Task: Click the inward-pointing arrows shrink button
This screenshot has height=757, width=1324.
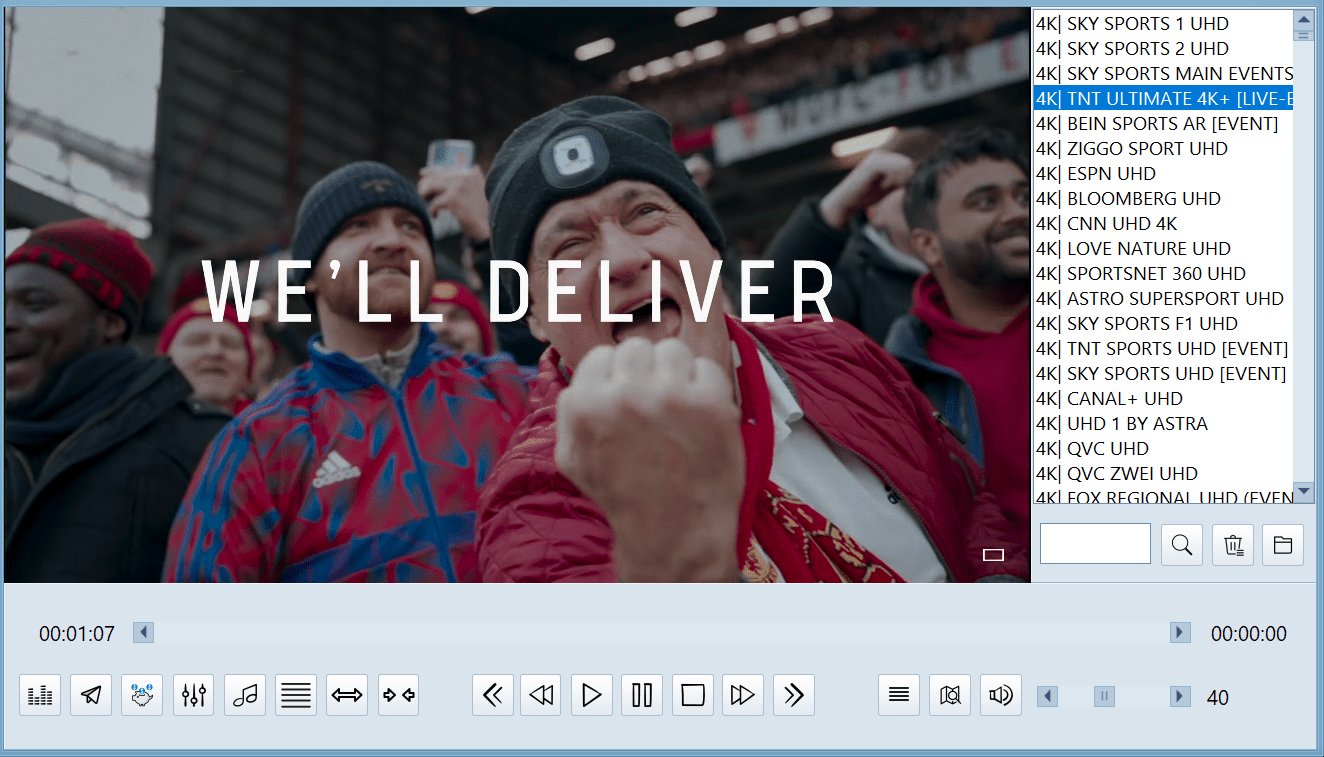Action: click(399, 695)
